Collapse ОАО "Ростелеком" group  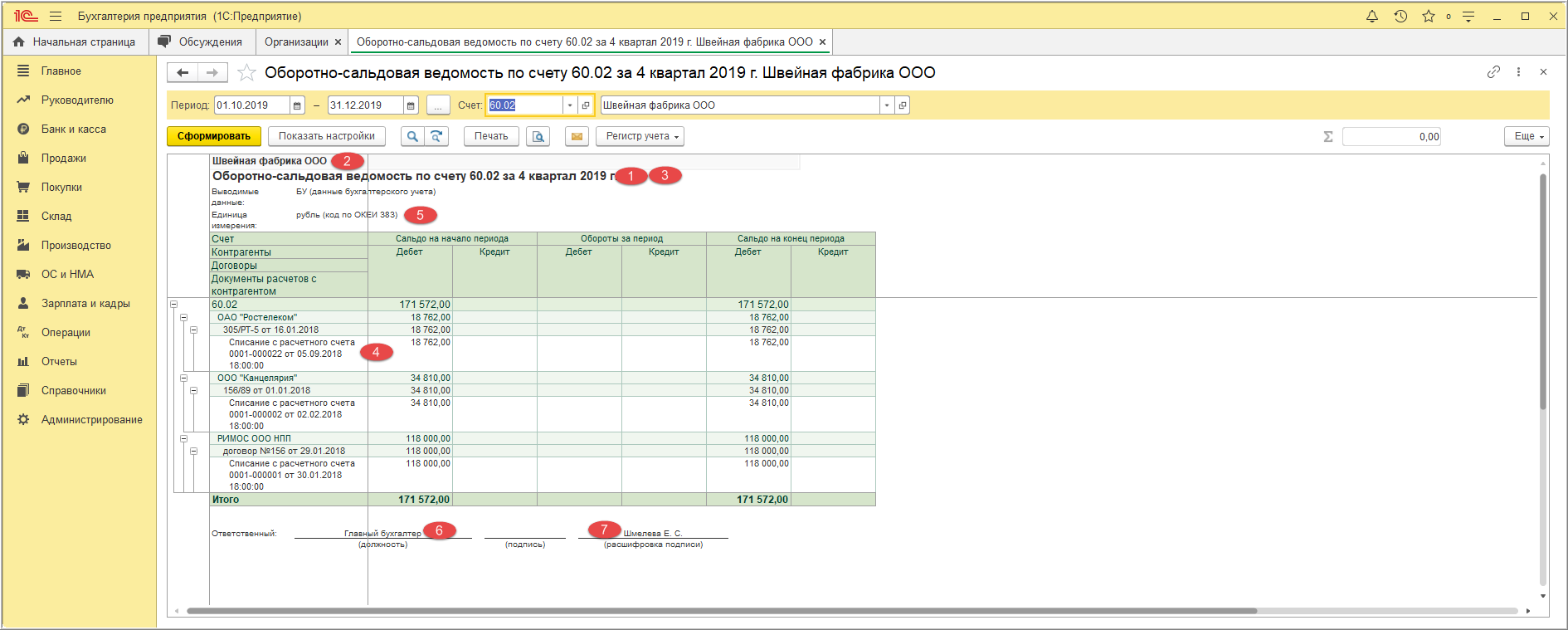pyautogui.click(x=184, y=317)
